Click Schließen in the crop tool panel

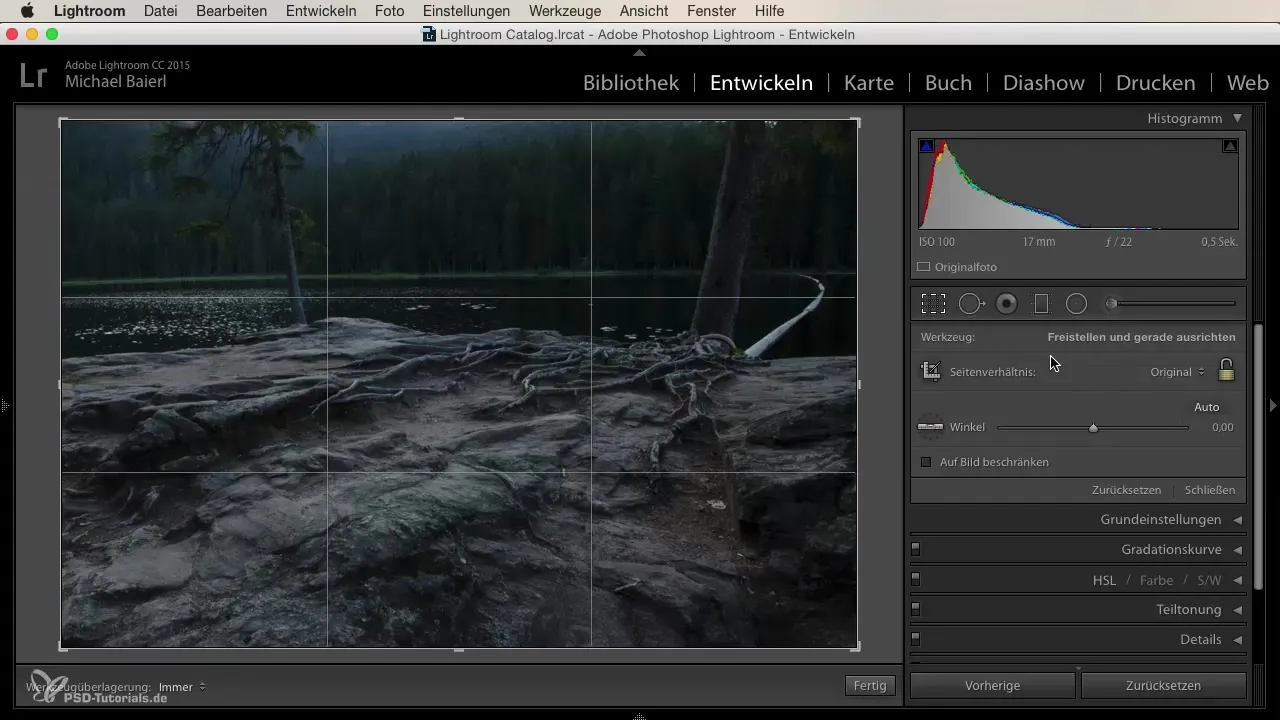1209,490
